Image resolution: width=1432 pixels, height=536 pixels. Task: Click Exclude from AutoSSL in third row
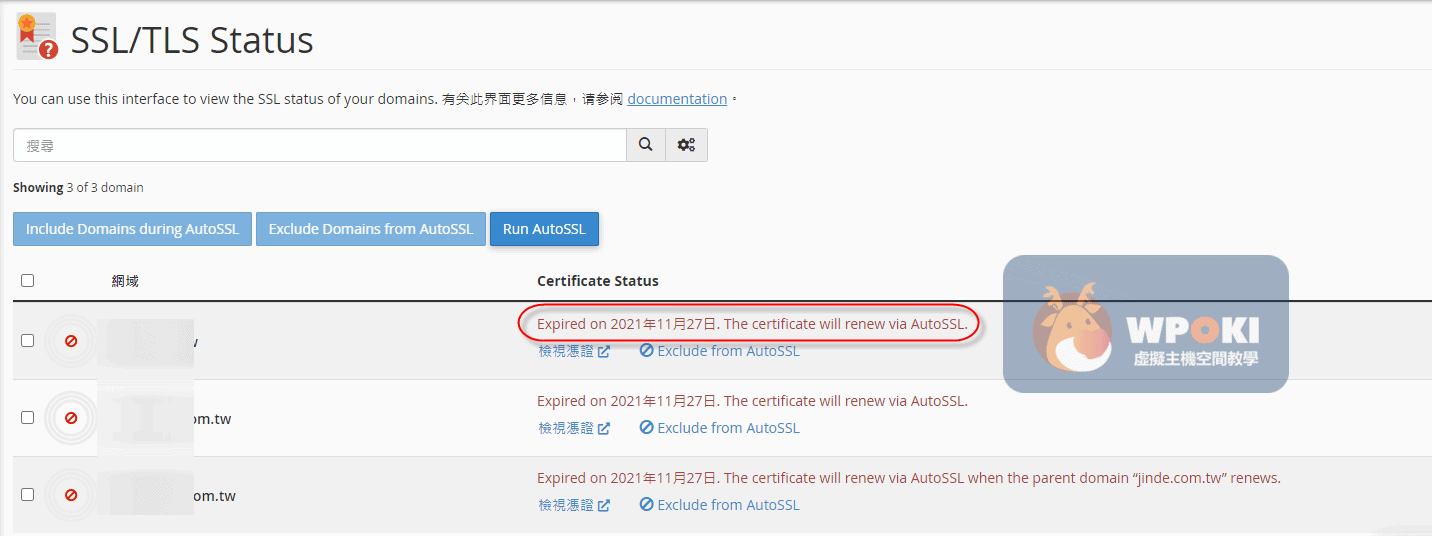pos(720,505)
